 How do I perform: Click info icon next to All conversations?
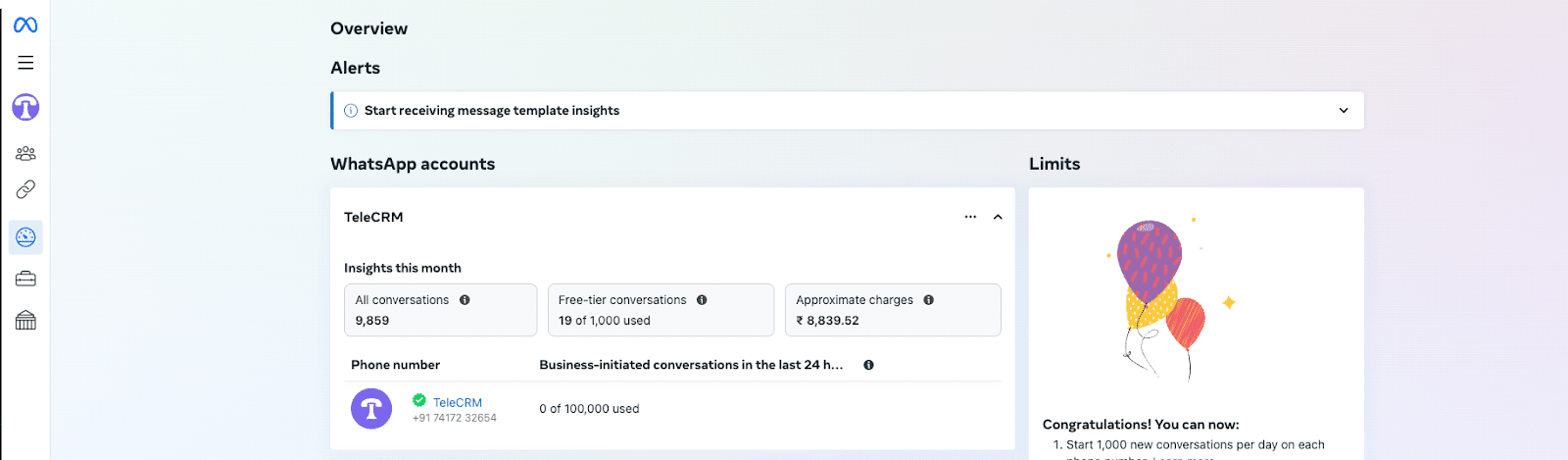tap(465, 300)
